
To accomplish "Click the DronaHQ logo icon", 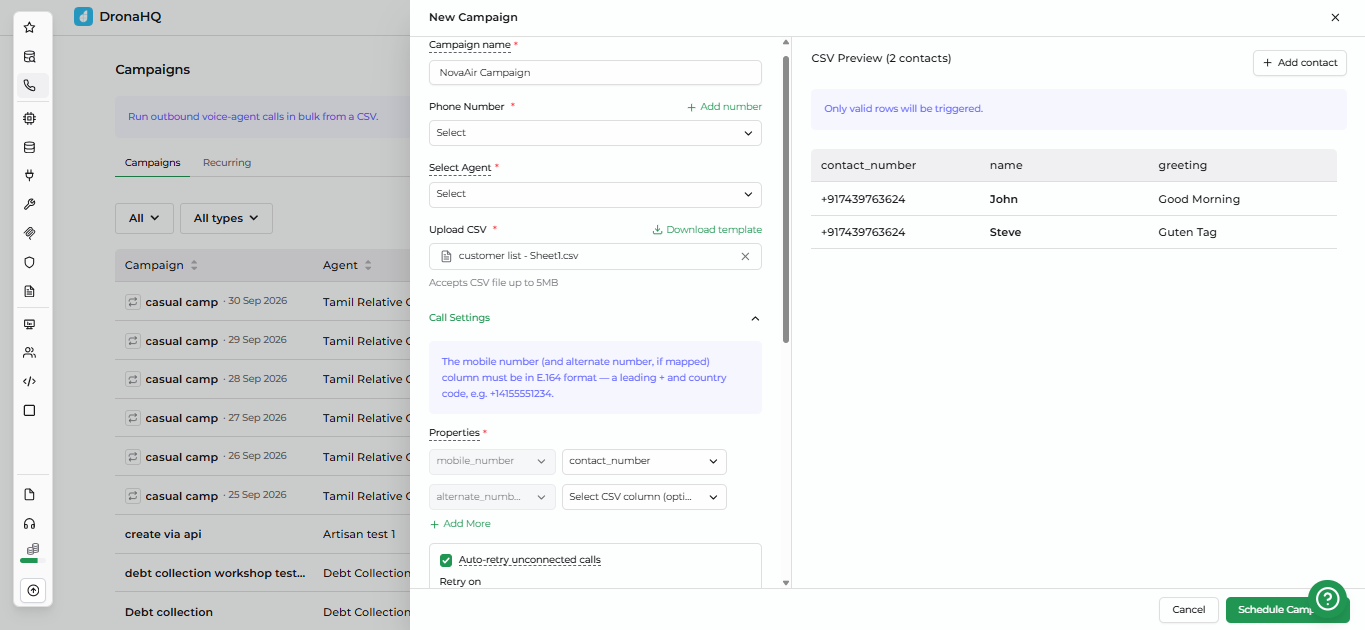I will [x=84, y=17].
